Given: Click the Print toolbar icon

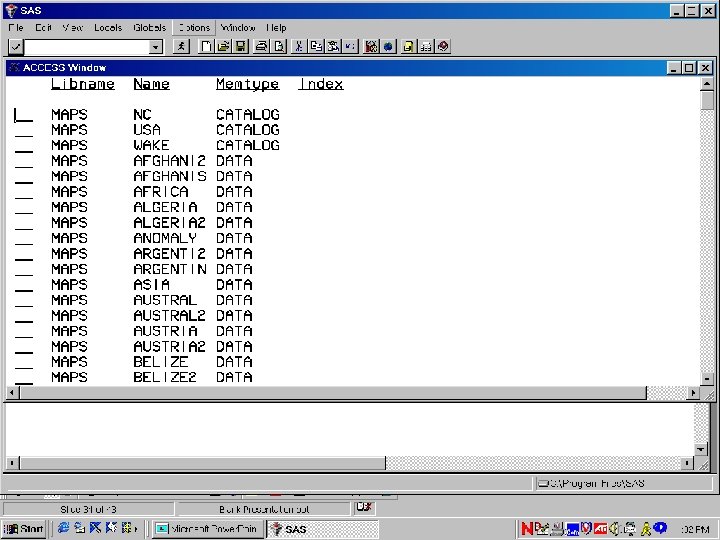Looking at the screenshot, I should tap(262, 46).
